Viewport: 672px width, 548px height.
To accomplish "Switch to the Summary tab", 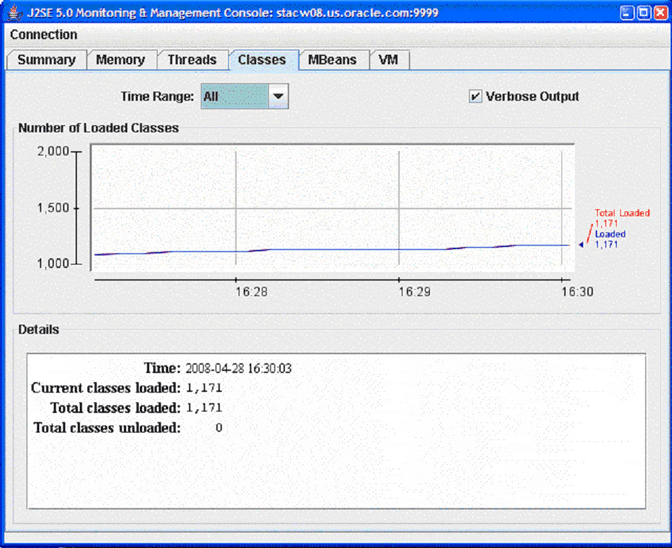I will pyautogui.click(x=46, y=60).
